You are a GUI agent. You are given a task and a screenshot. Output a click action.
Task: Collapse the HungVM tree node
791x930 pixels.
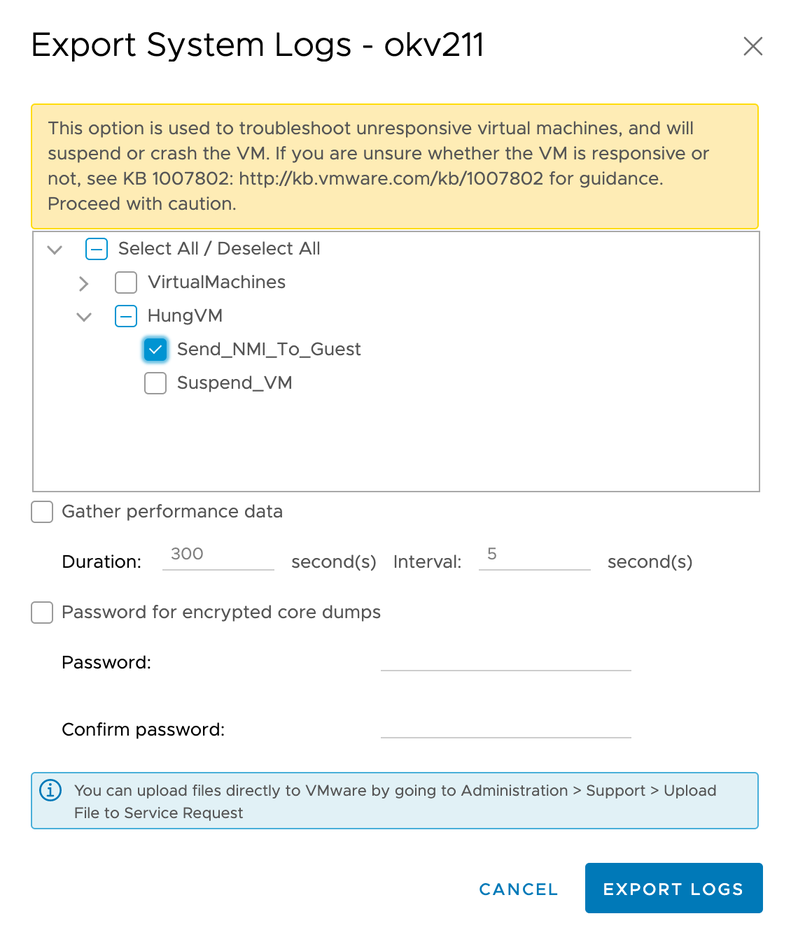click(84, 315)
